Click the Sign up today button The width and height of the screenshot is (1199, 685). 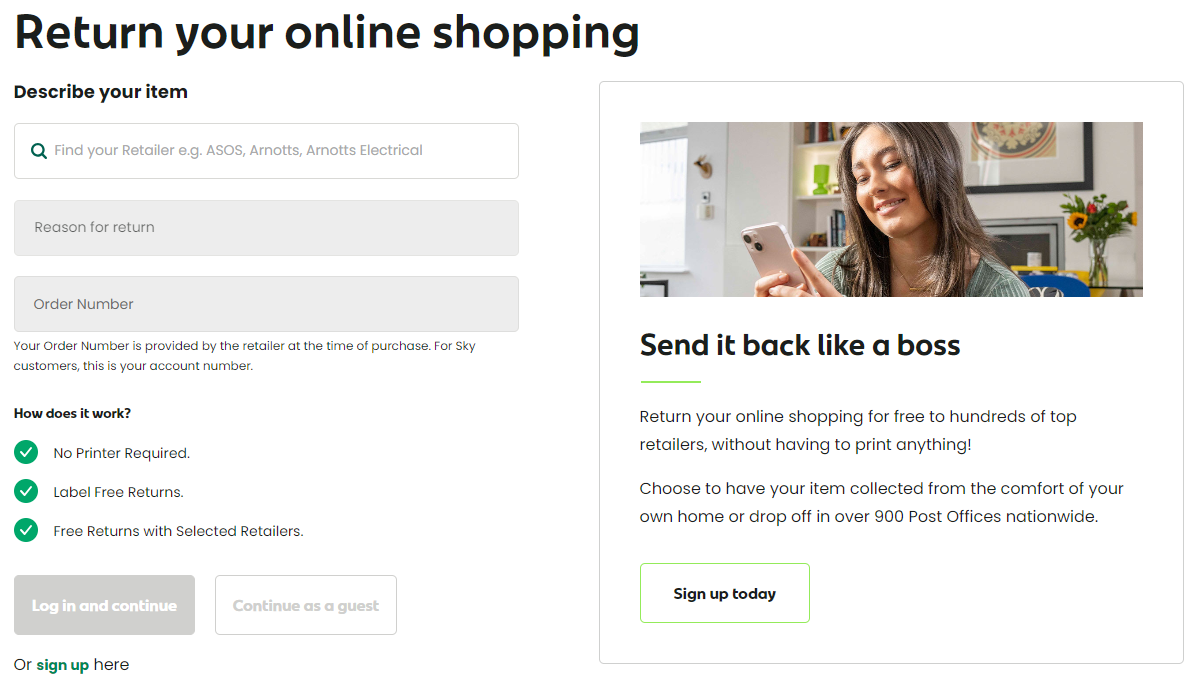725,593
